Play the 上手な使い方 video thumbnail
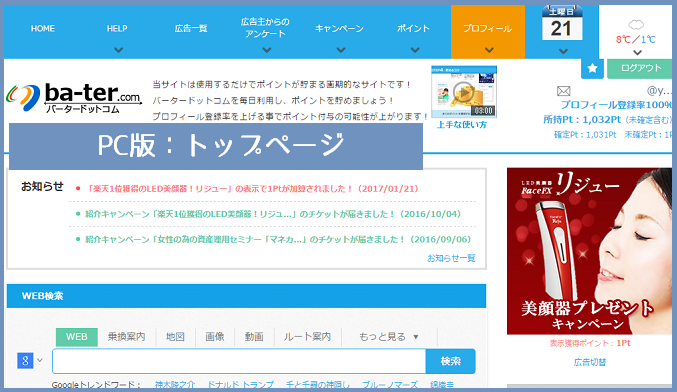677x392 pixels. click(x=464, y=92)
